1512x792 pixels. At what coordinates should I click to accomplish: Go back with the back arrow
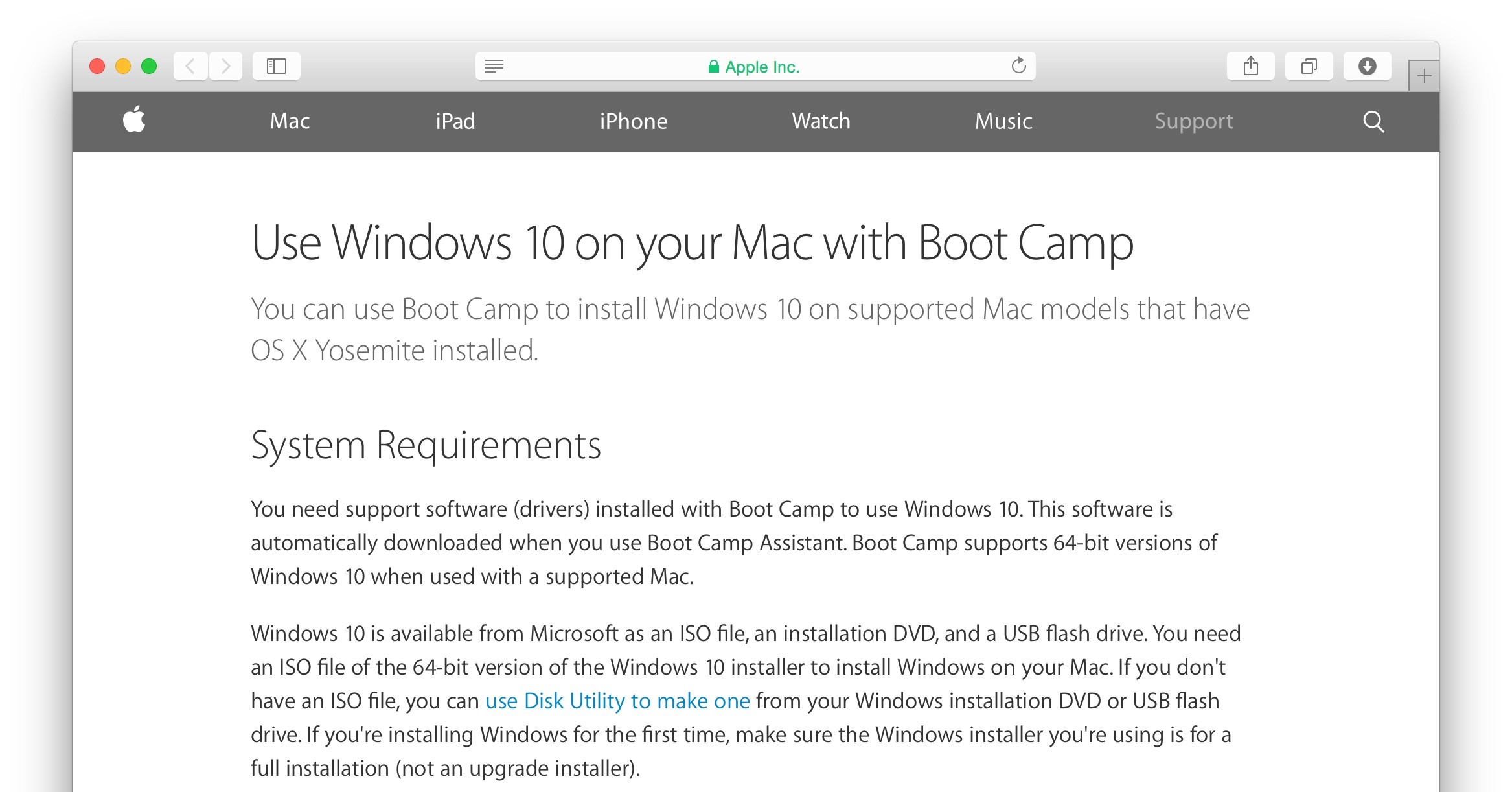pos(190,66)
